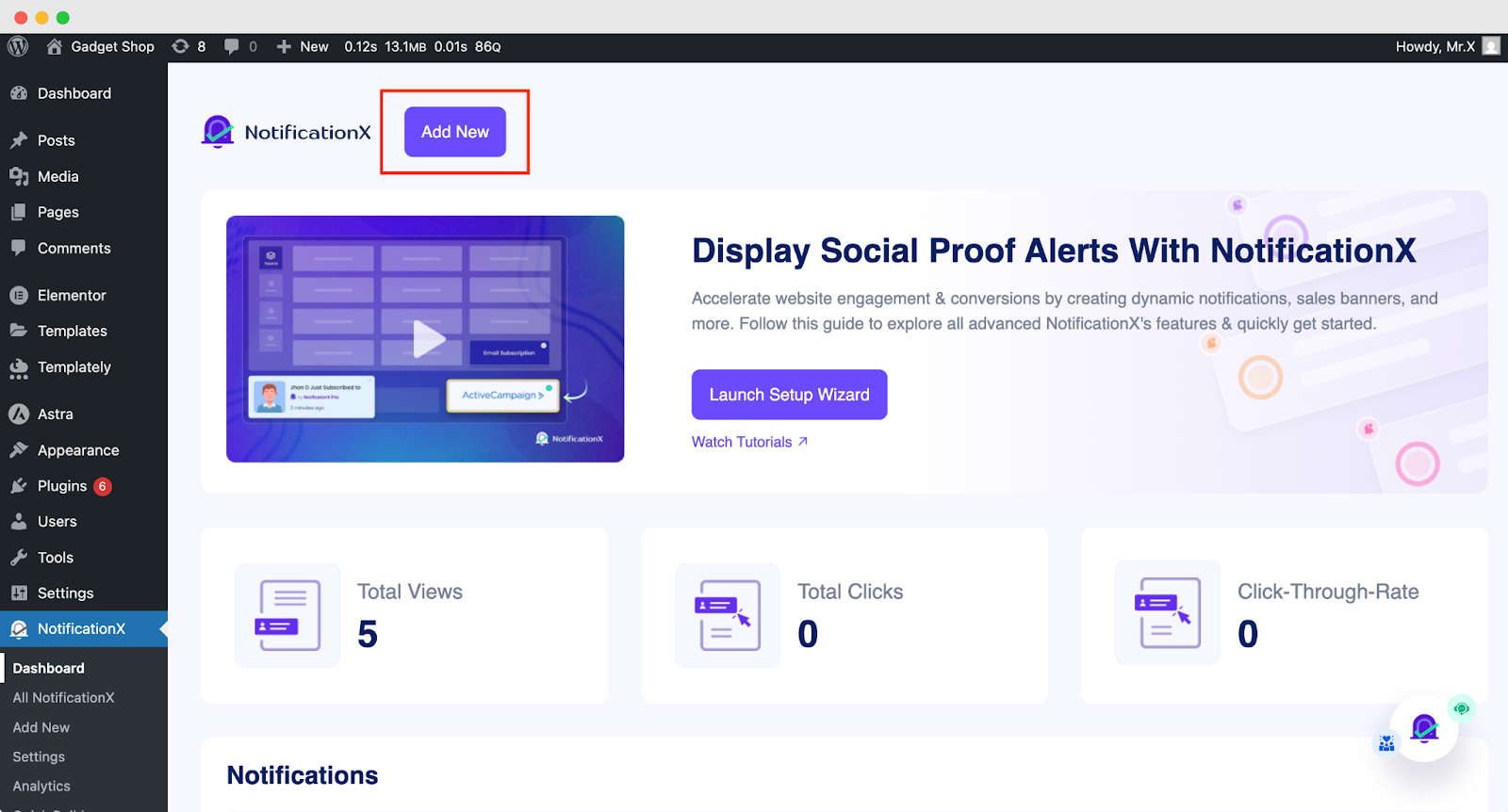
Task: Open Gadget Shop site name
Action: click(112, 46)
